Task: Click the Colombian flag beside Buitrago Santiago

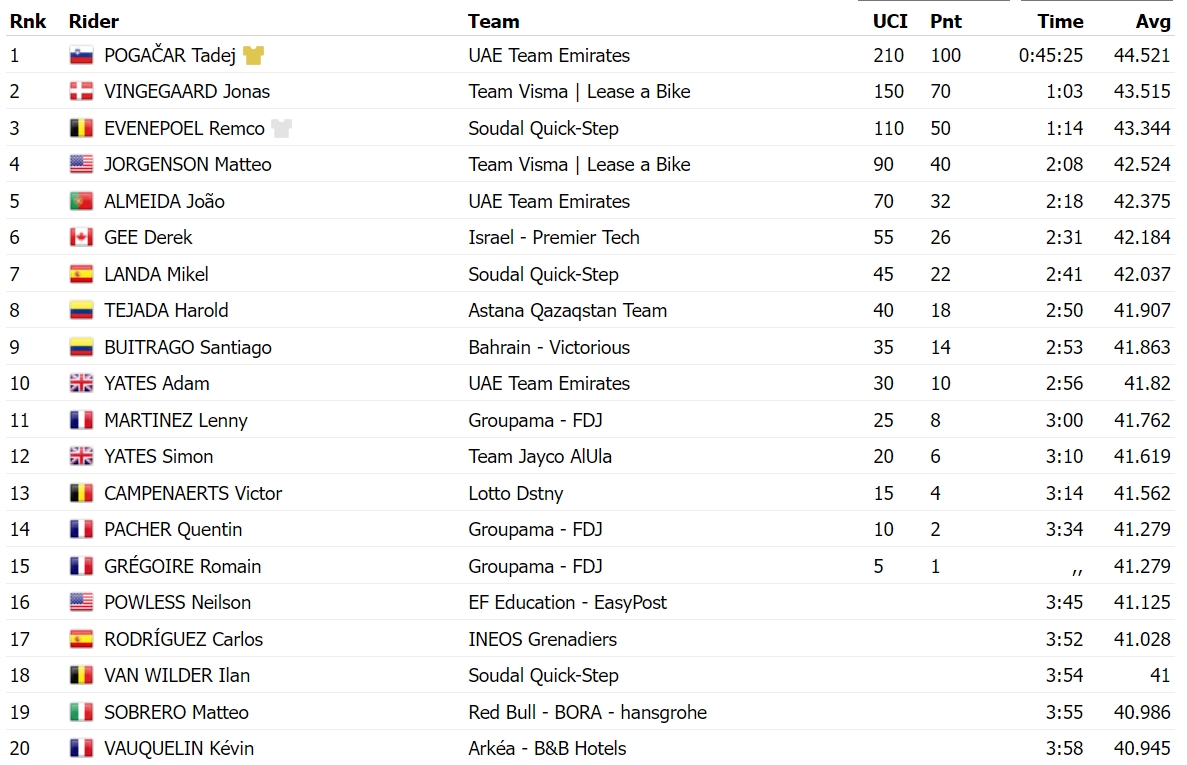Action: pos(81,347)
